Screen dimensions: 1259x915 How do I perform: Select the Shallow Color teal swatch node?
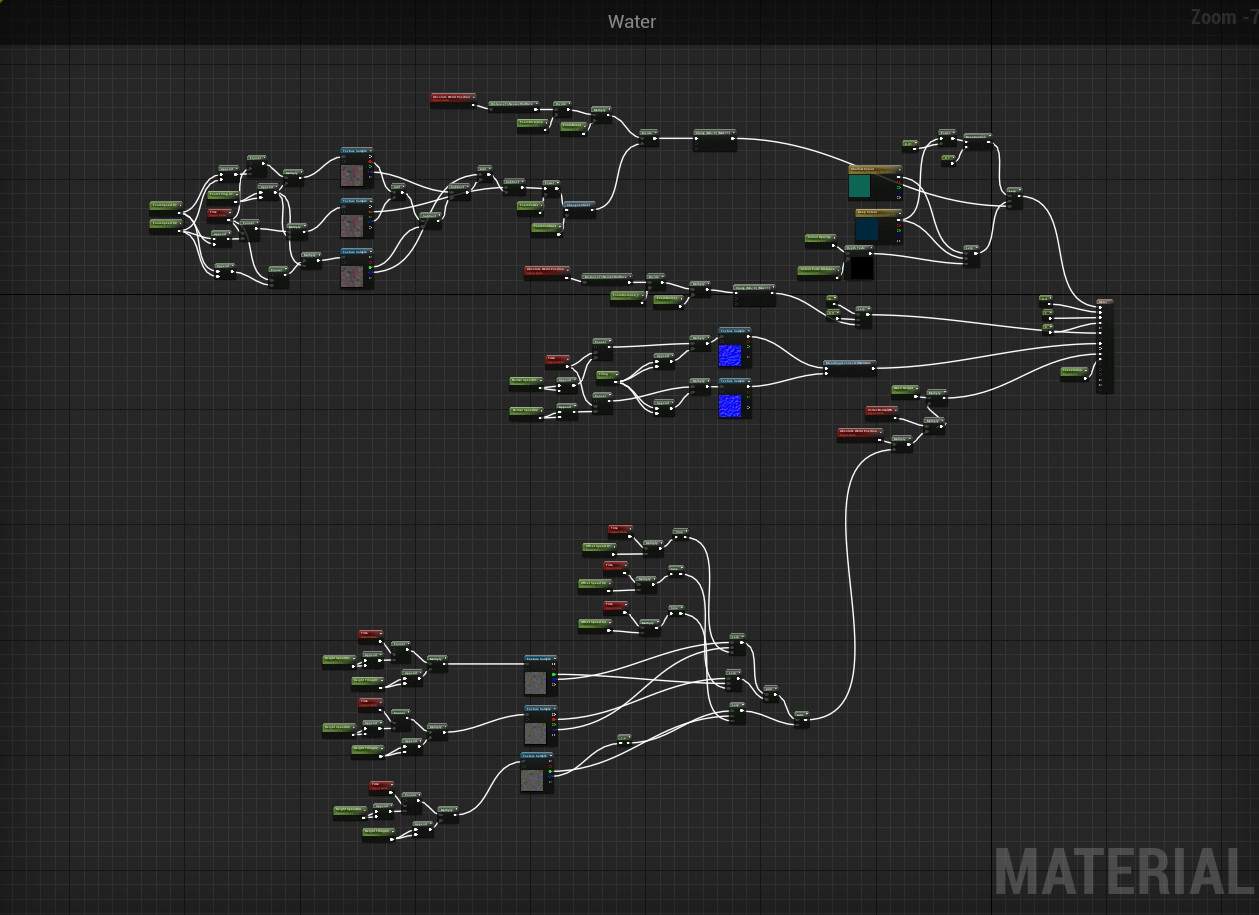click(859, 187)
